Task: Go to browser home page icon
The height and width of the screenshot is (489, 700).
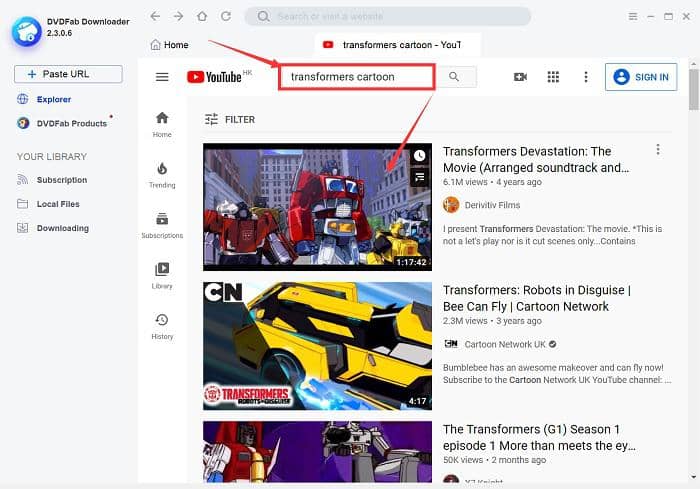Action: tap(202, 17)
